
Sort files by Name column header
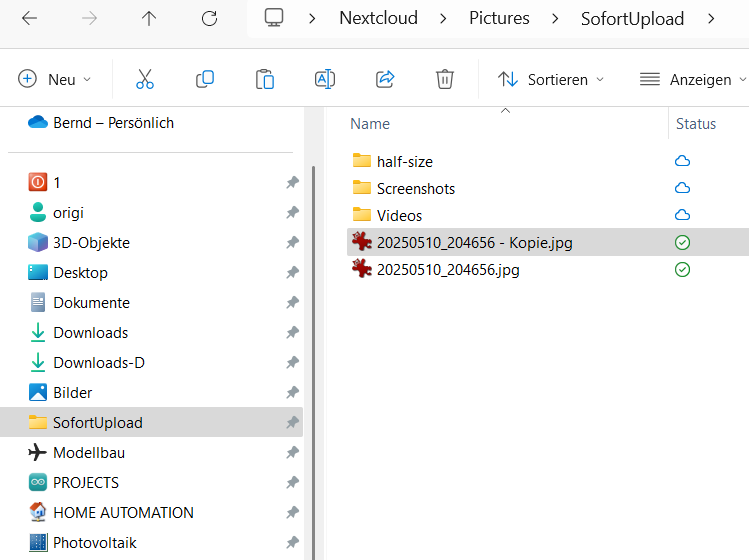pyautogui.click(x=370, y=124)
